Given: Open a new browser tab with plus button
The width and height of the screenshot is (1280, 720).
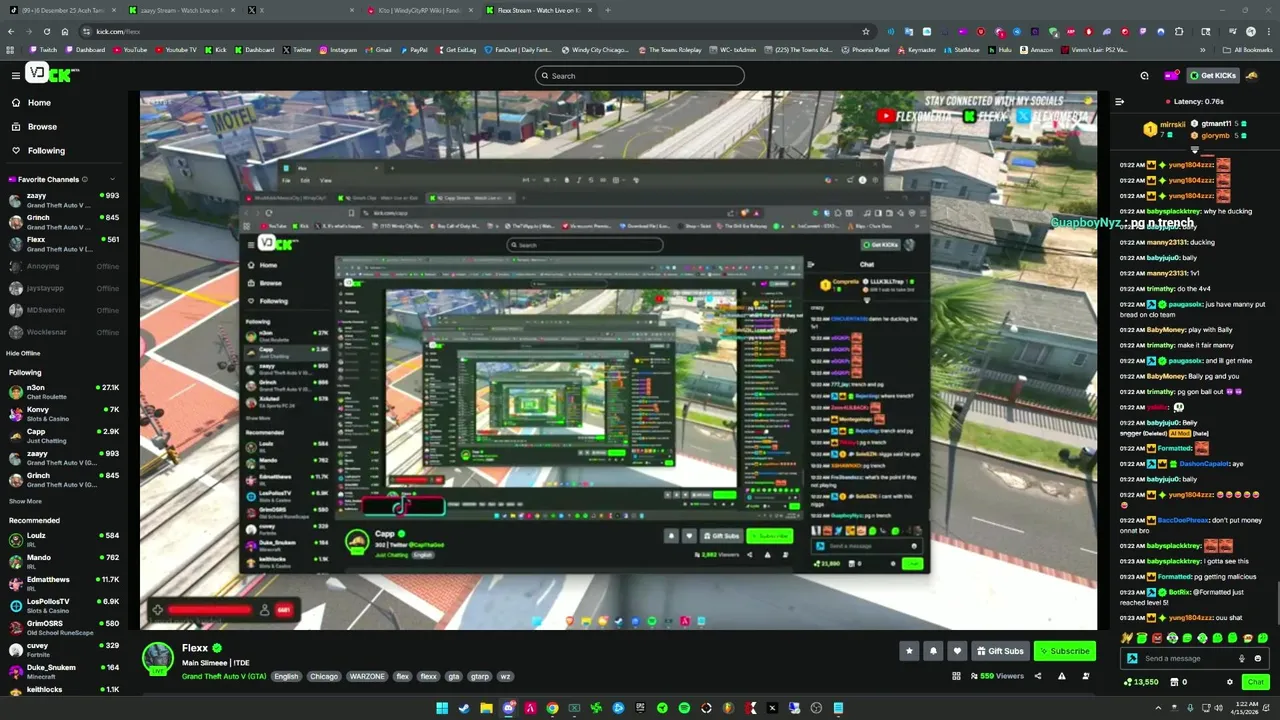Looking at the screenshot, I should click(x=608, y=10).
